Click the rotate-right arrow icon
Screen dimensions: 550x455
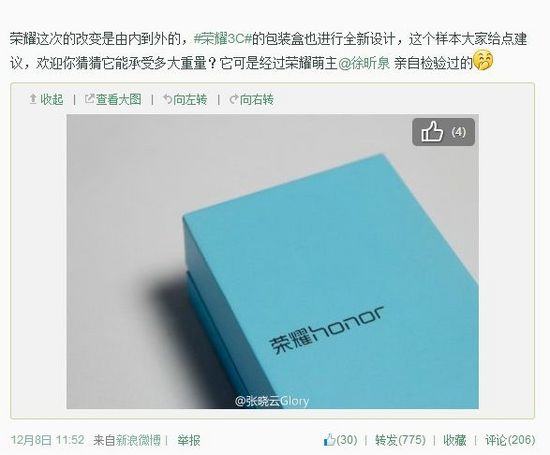(x=234, y=100)
